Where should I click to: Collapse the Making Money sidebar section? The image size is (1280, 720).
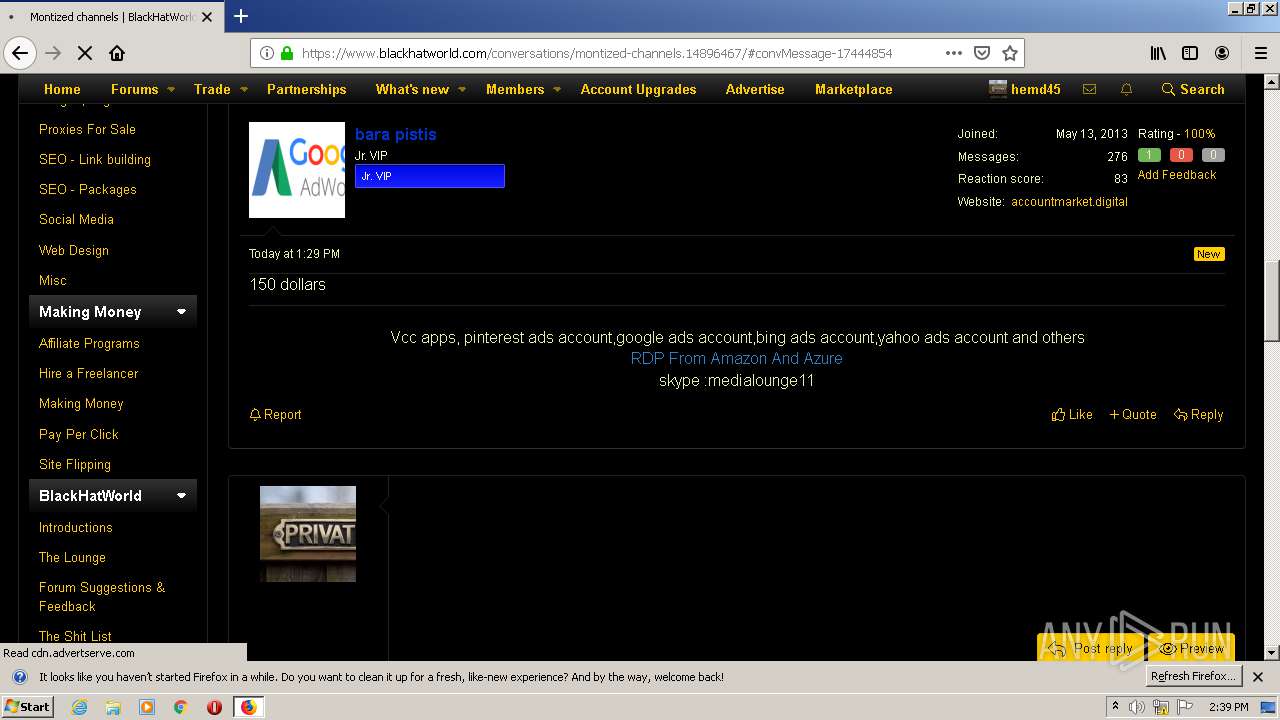pos(181,312)
